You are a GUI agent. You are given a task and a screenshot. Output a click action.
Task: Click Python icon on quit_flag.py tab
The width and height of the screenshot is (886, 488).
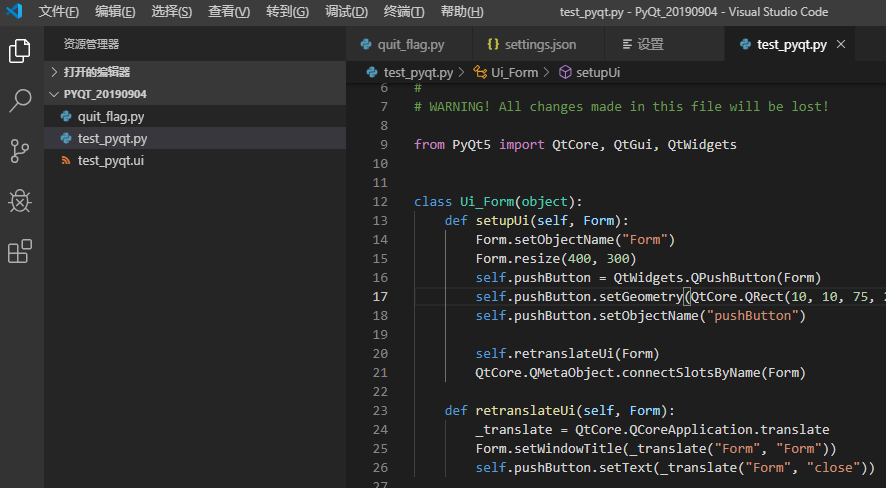coord(366,44)
